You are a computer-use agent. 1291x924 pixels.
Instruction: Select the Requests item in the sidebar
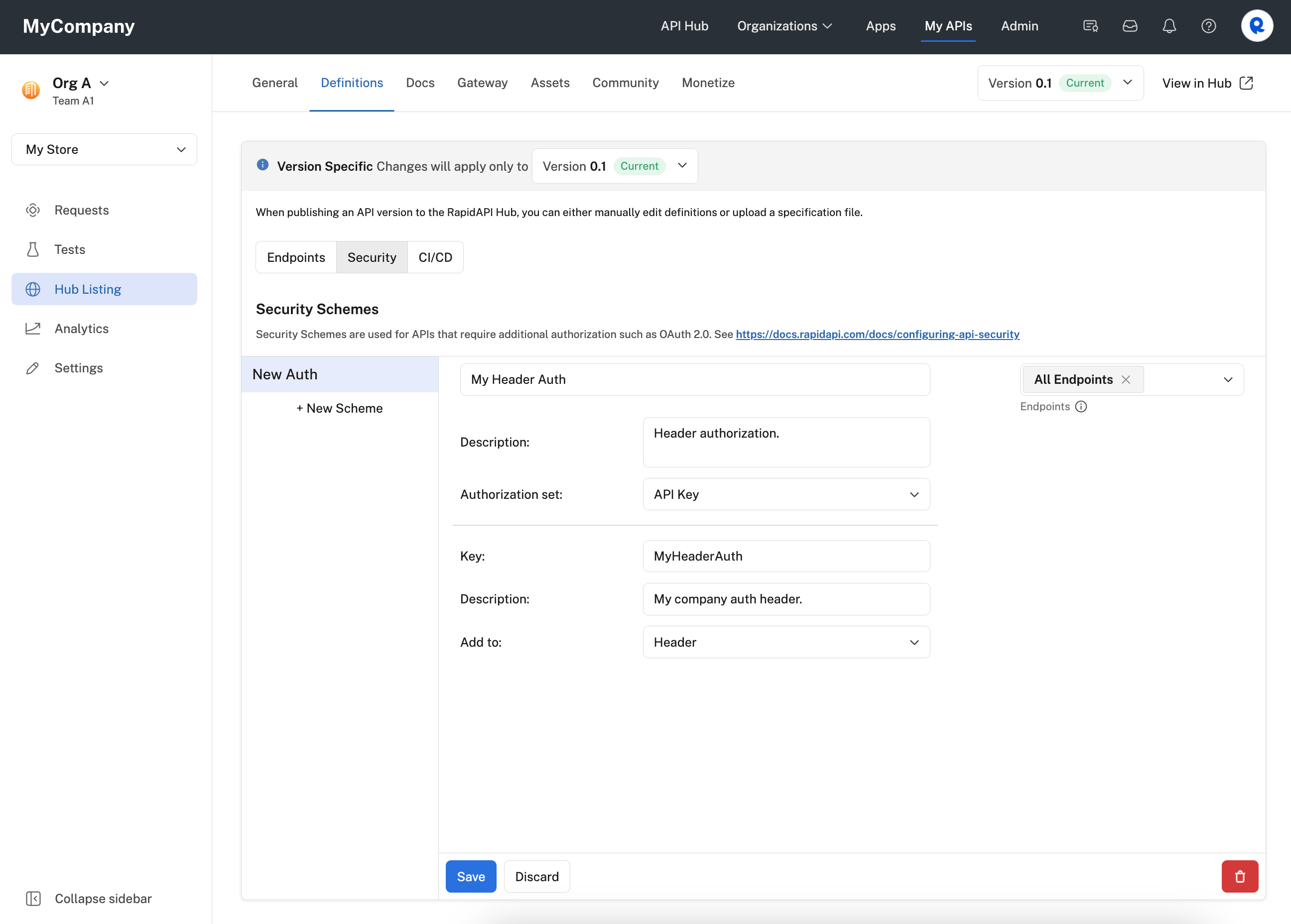(81, 210)
